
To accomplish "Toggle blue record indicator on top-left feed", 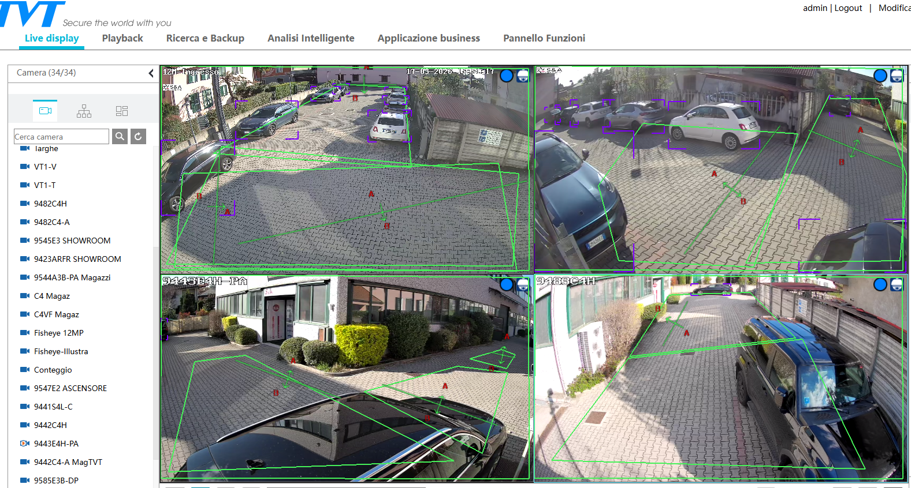I will tap(506, 76).
